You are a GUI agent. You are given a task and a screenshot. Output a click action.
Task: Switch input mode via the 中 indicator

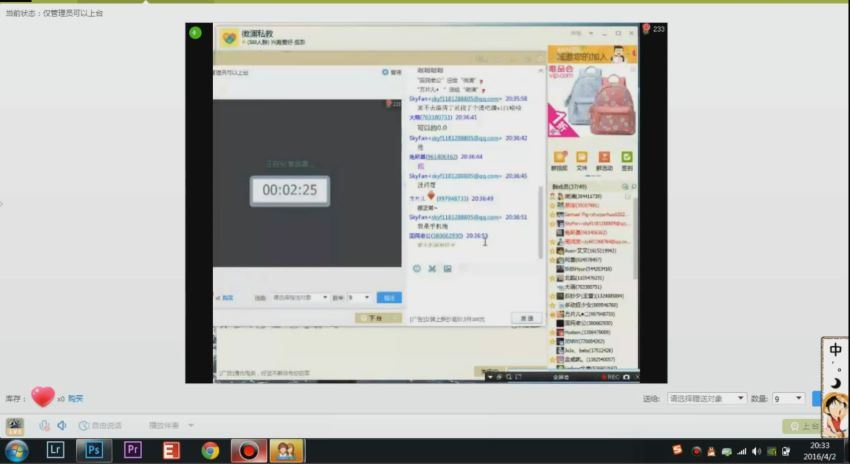(x=835, y=350)
